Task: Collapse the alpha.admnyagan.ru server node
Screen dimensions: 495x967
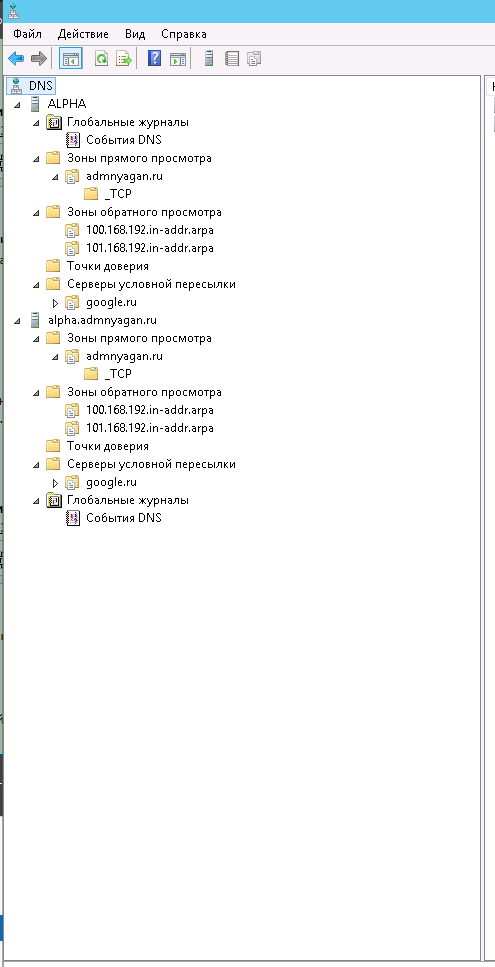Action: point(17,321)
